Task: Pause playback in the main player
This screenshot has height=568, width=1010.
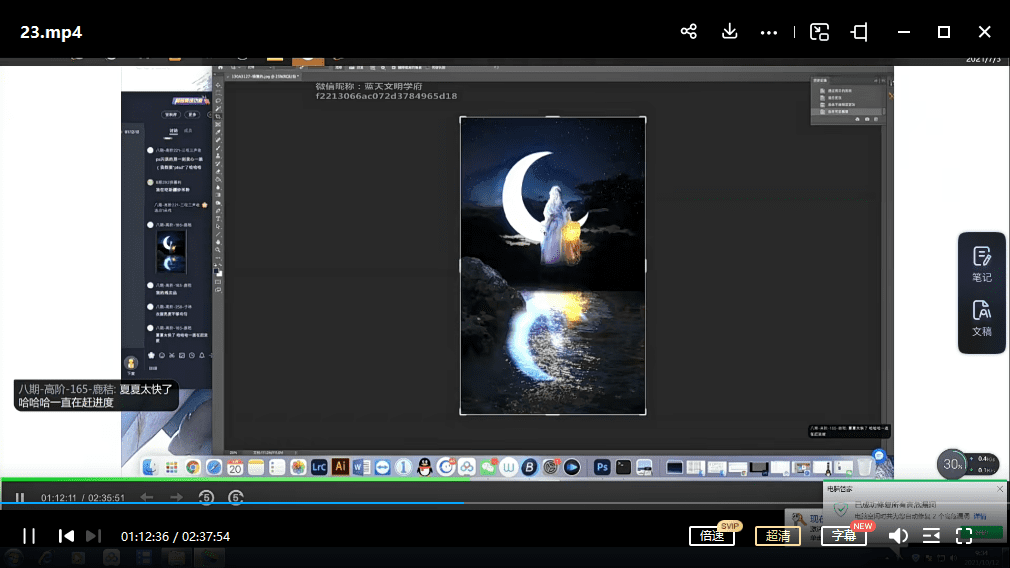Action: coord(29,536)
